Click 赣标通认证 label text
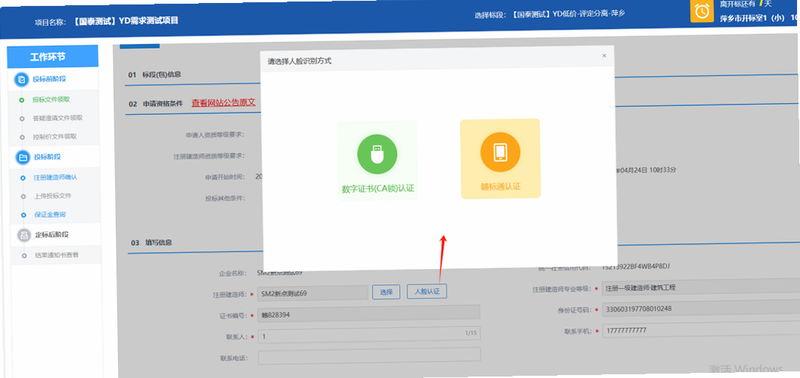Screen dimensions: 800x378 [x=501, y=187]
